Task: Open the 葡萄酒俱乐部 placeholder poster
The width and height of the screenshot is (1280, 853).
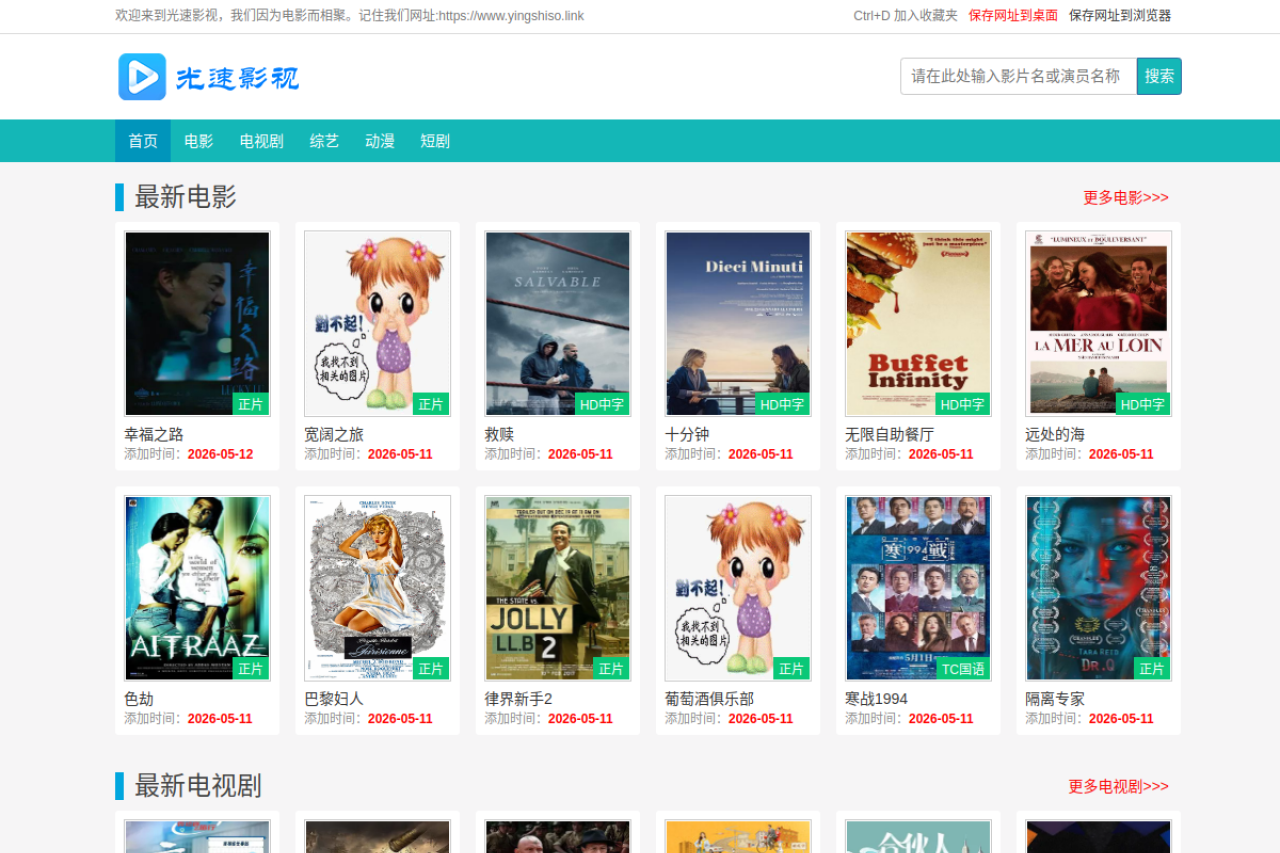Action: pyautogui.click(x=738, y=589)
